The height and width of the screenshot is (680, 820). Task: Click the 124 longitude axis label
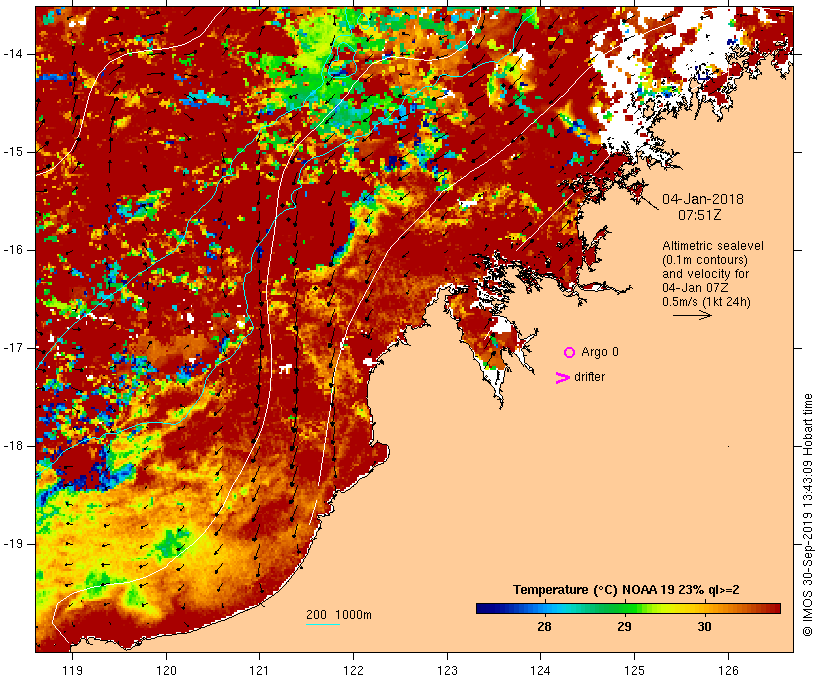coord(541,670)
